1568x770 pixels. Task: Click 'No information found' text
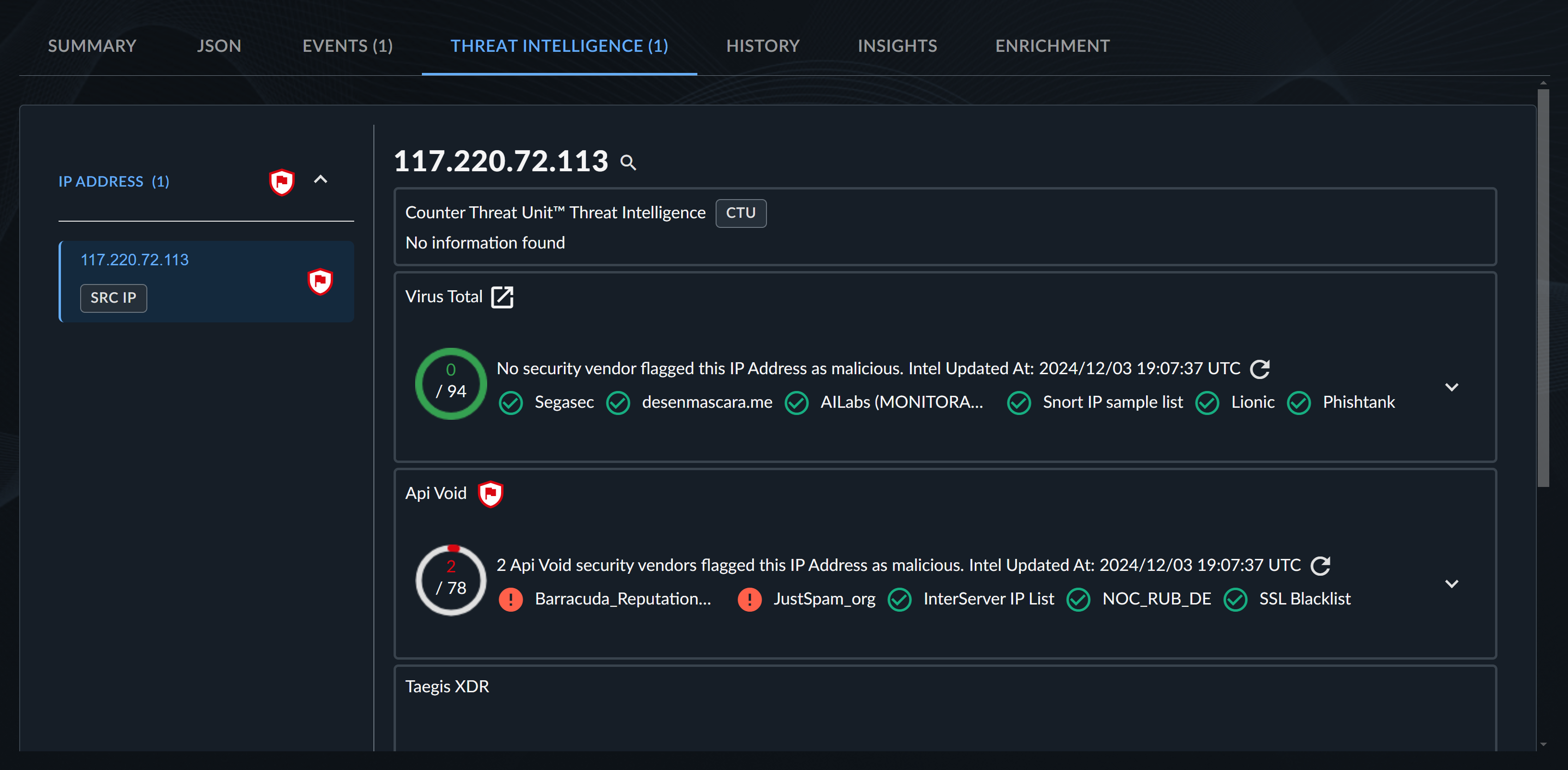(x=485, y=243)
